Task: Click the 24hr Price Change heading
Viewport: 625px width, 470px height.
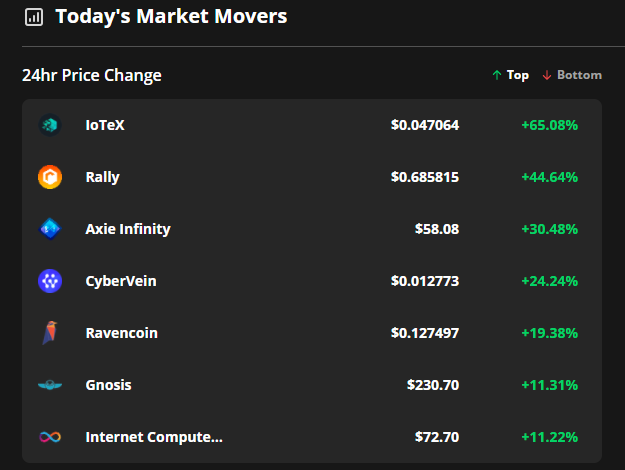Action: coord(92,75)
